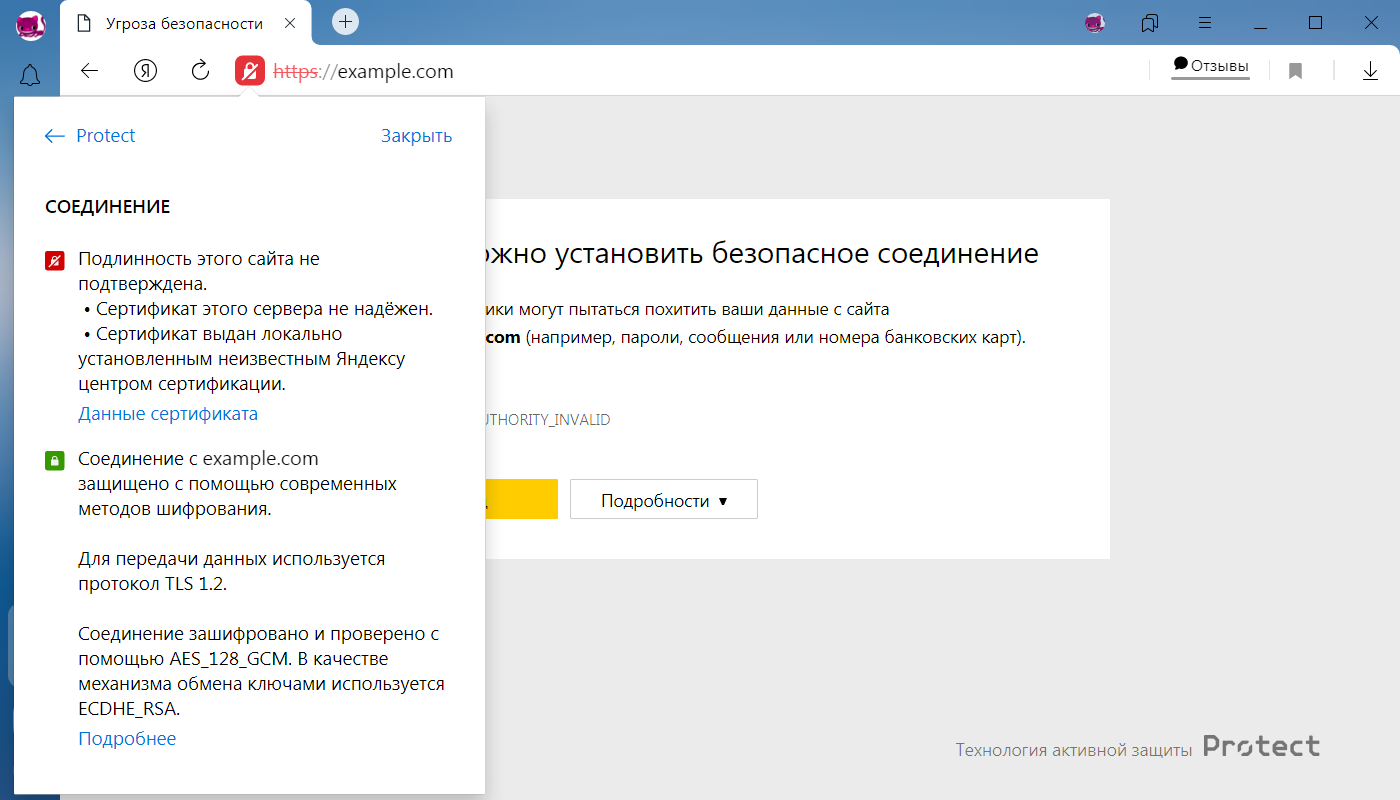The width and height of the screenshot is (1400, 800).
Task: Open the notifications bell icon
Action: pos(30,75)
